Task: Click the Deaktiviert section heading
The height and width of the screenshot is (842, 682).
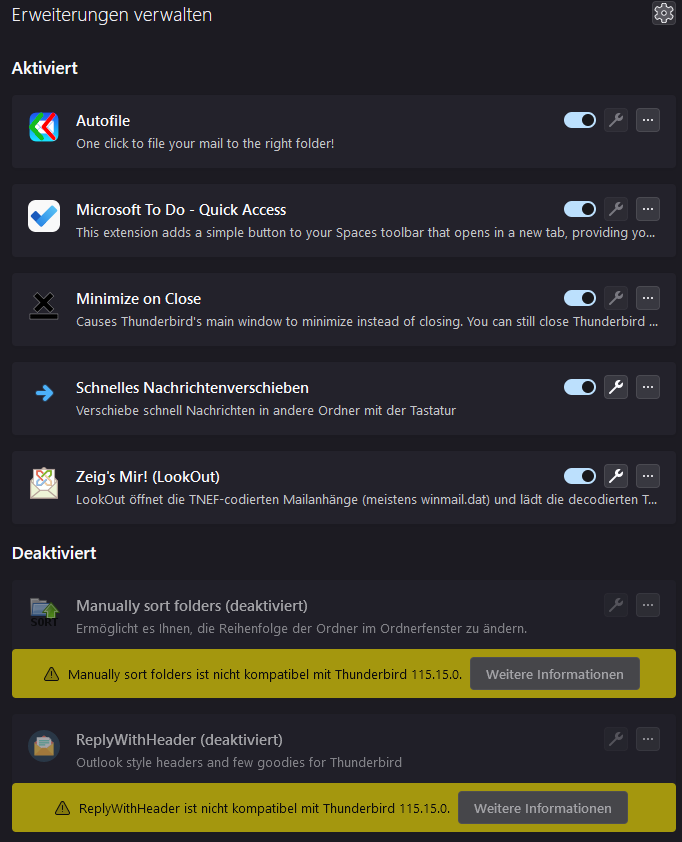Action: click(x=54, y=553)
